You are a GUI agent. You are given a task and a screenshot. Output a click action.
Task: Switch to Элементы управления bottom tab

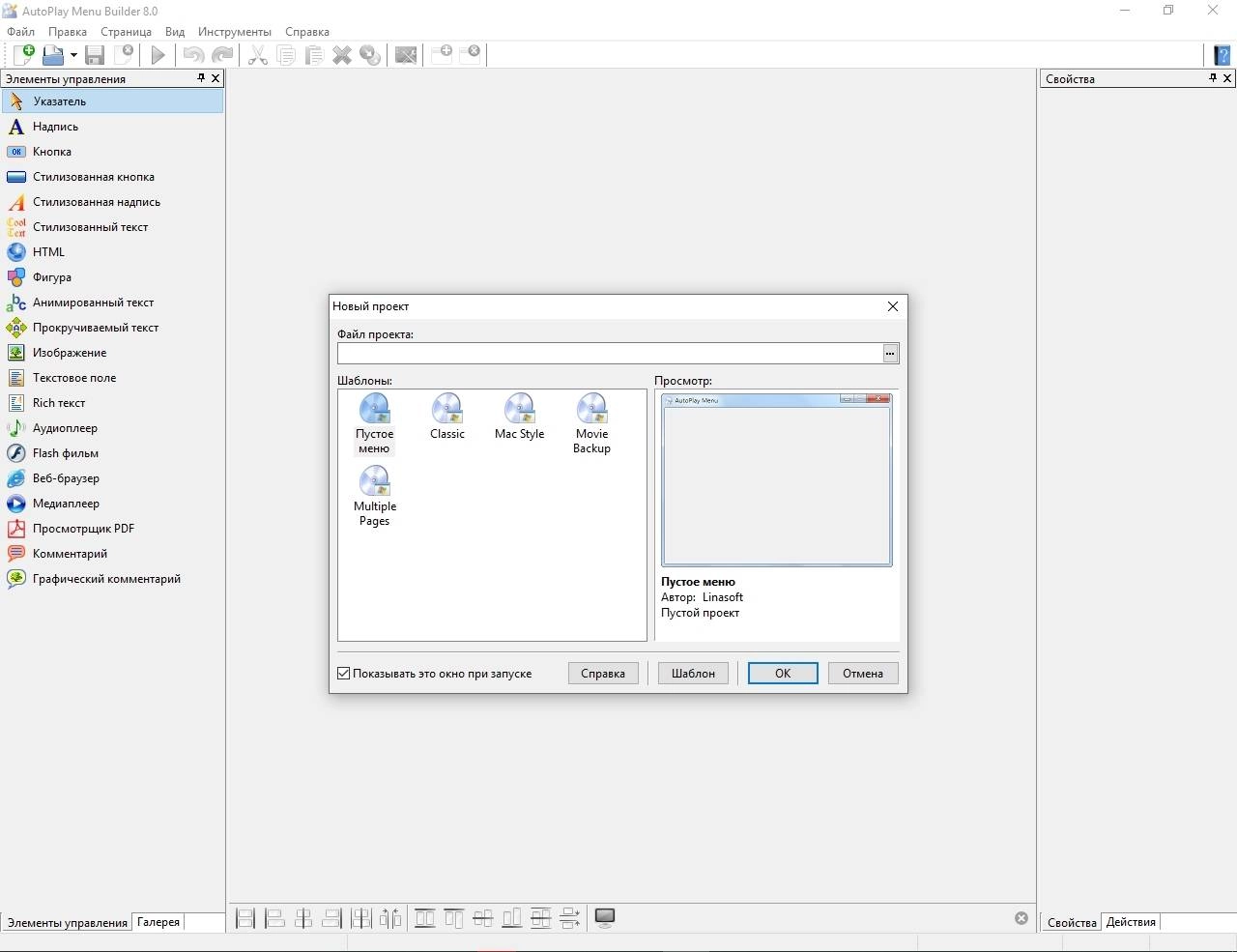pos(68,922)
